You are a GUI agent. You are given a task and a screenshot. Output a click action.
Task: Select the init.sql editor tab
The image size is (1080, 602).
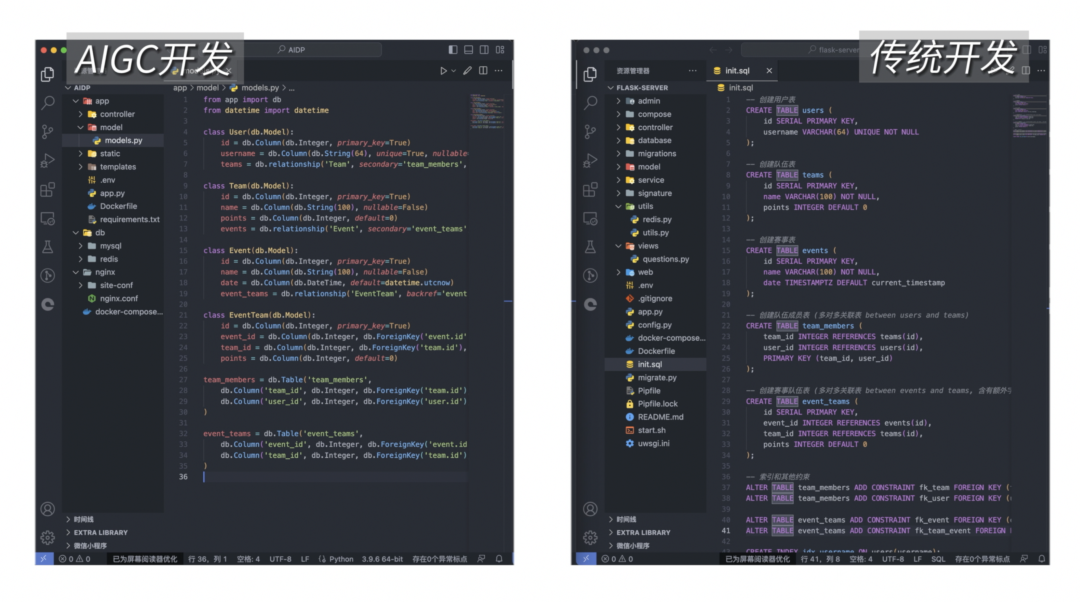click(741, 70)
